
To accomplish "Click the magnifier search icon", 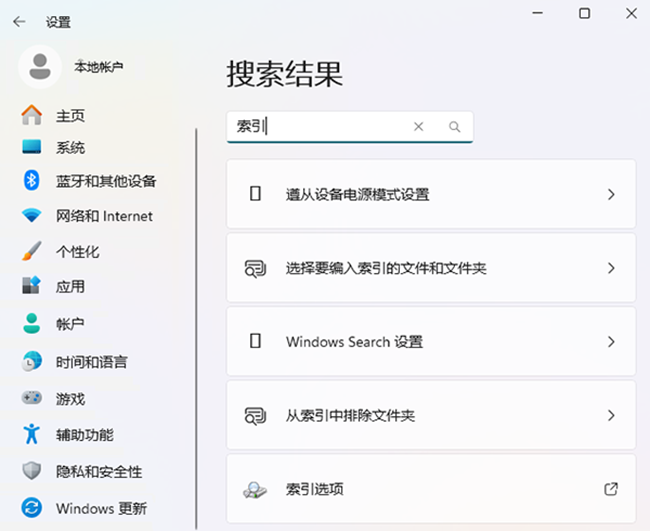I will pos(455,126).
